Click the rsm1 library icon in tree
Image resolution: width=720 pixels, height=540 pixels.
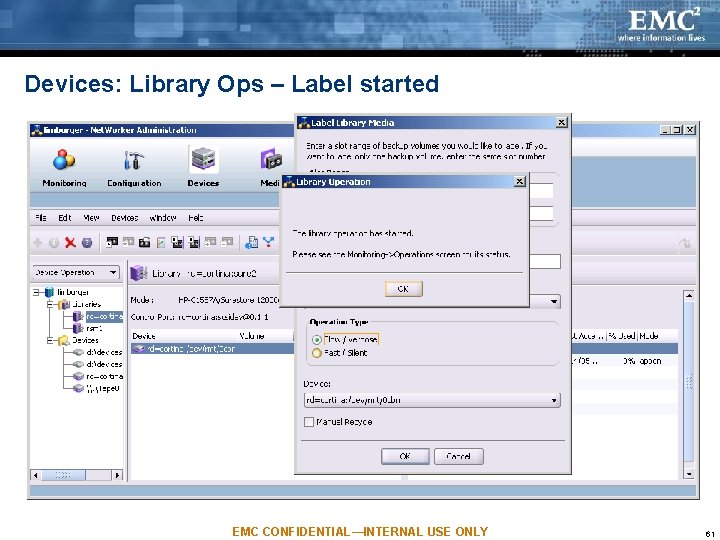click(78, 328)
